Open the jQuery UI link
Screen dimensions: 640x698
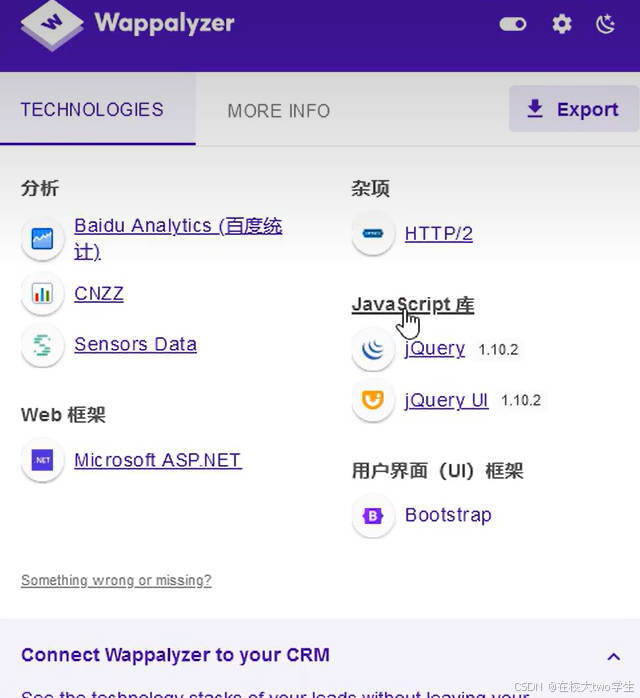click(446, 400)
